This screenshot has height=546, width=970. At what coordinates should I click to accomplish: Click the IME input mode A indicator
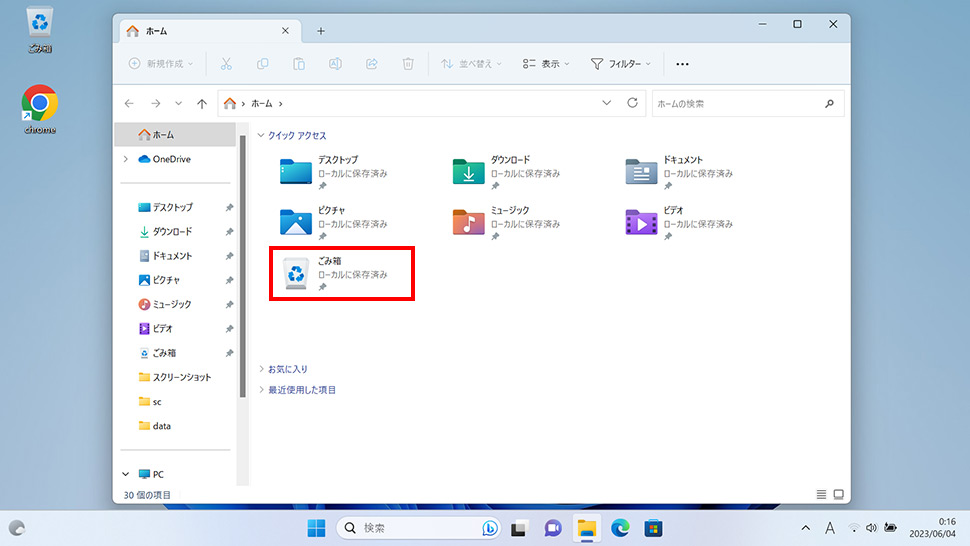(830, 528)
